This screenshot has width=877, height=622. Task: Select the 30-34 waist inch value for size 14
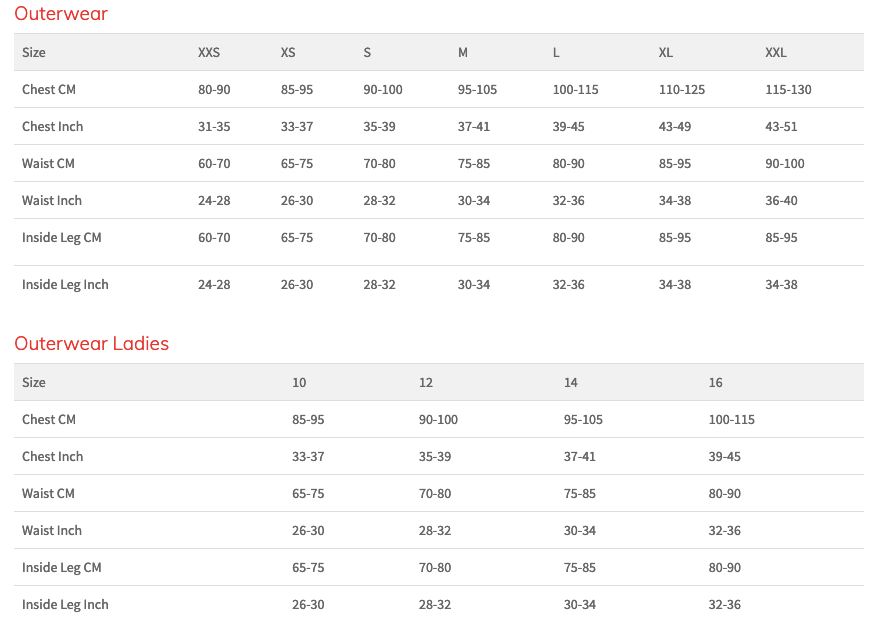coord(579,530)
